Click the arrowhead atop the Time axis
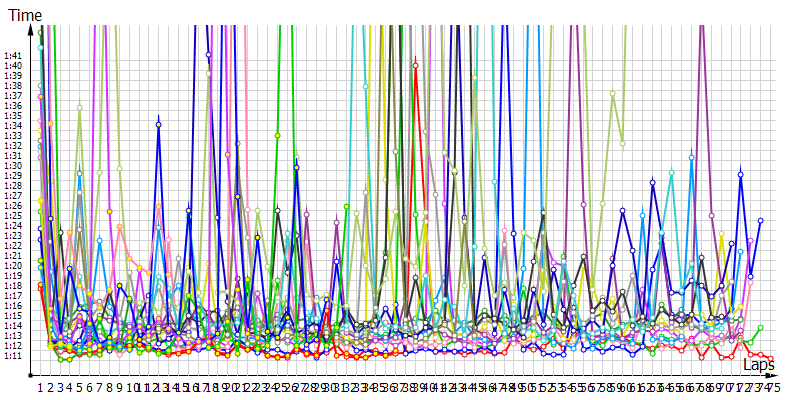The image size is (800, 400). point(33,27)
